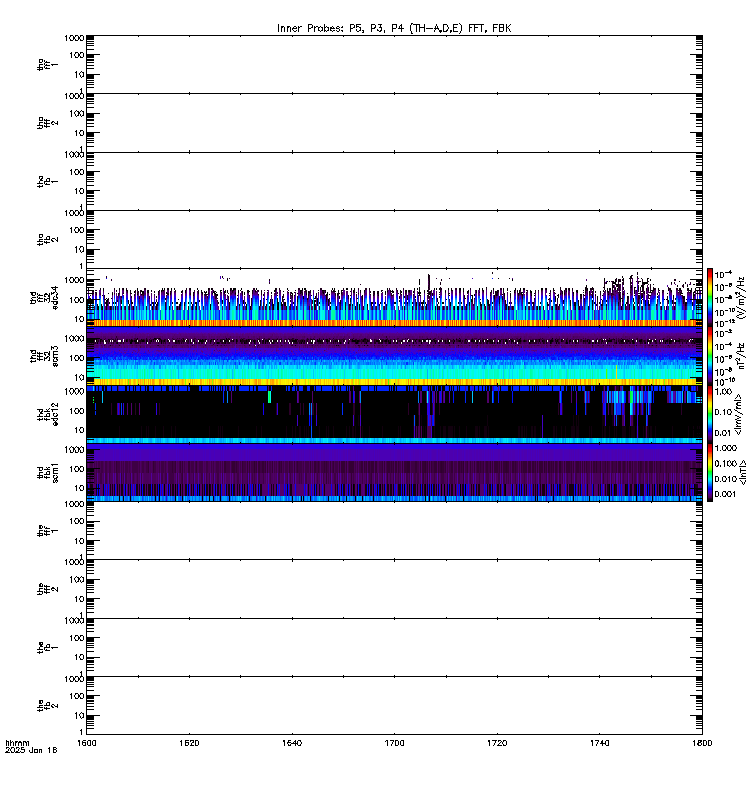Viewport: 750px width, 800px height.
Task: Click the '100' y-axis tick of the fff 1
Action: [77, 521]
